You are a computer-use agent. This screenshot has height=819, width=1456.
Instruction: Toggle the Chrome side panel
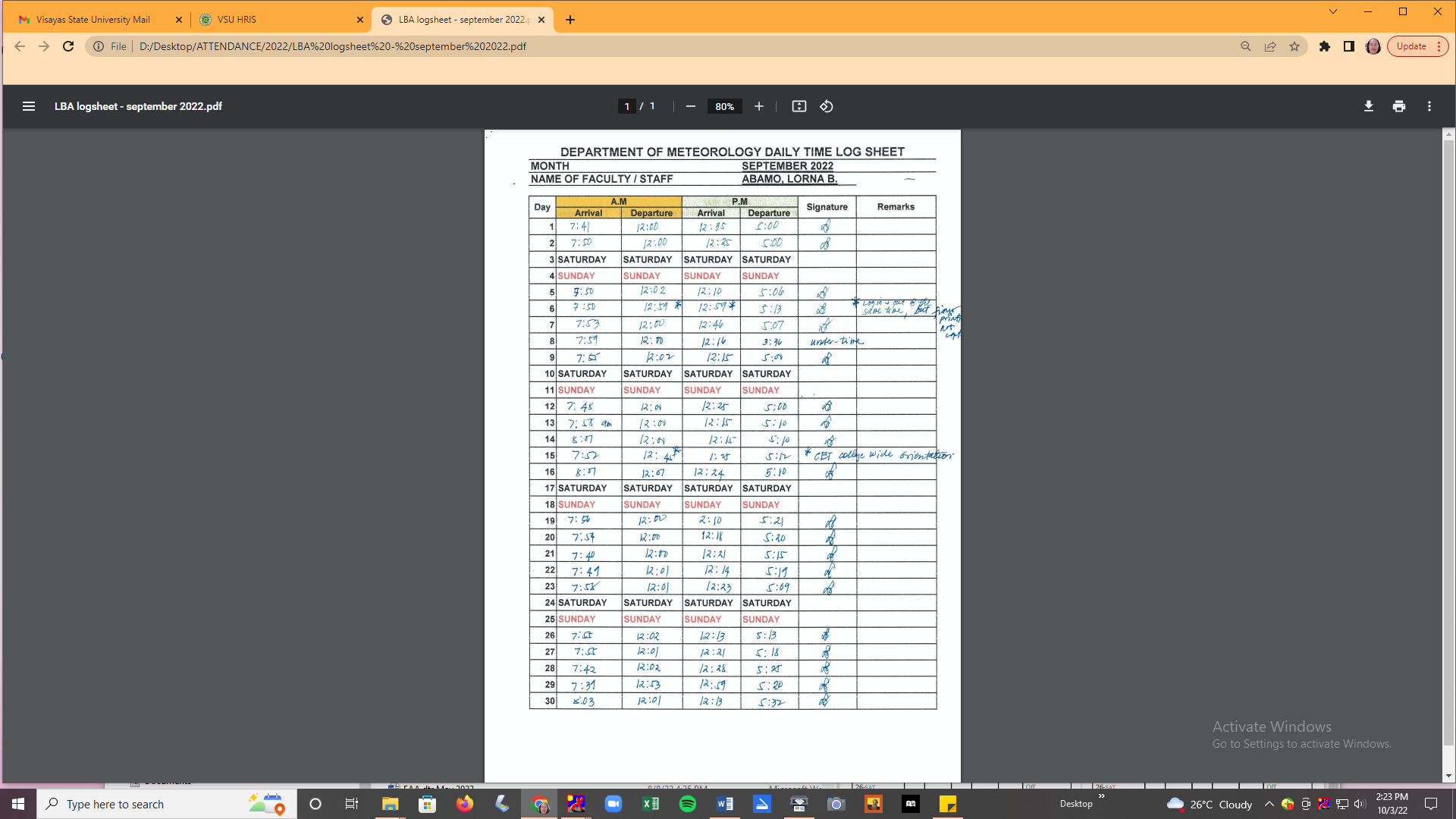[x=1348, y=46]
